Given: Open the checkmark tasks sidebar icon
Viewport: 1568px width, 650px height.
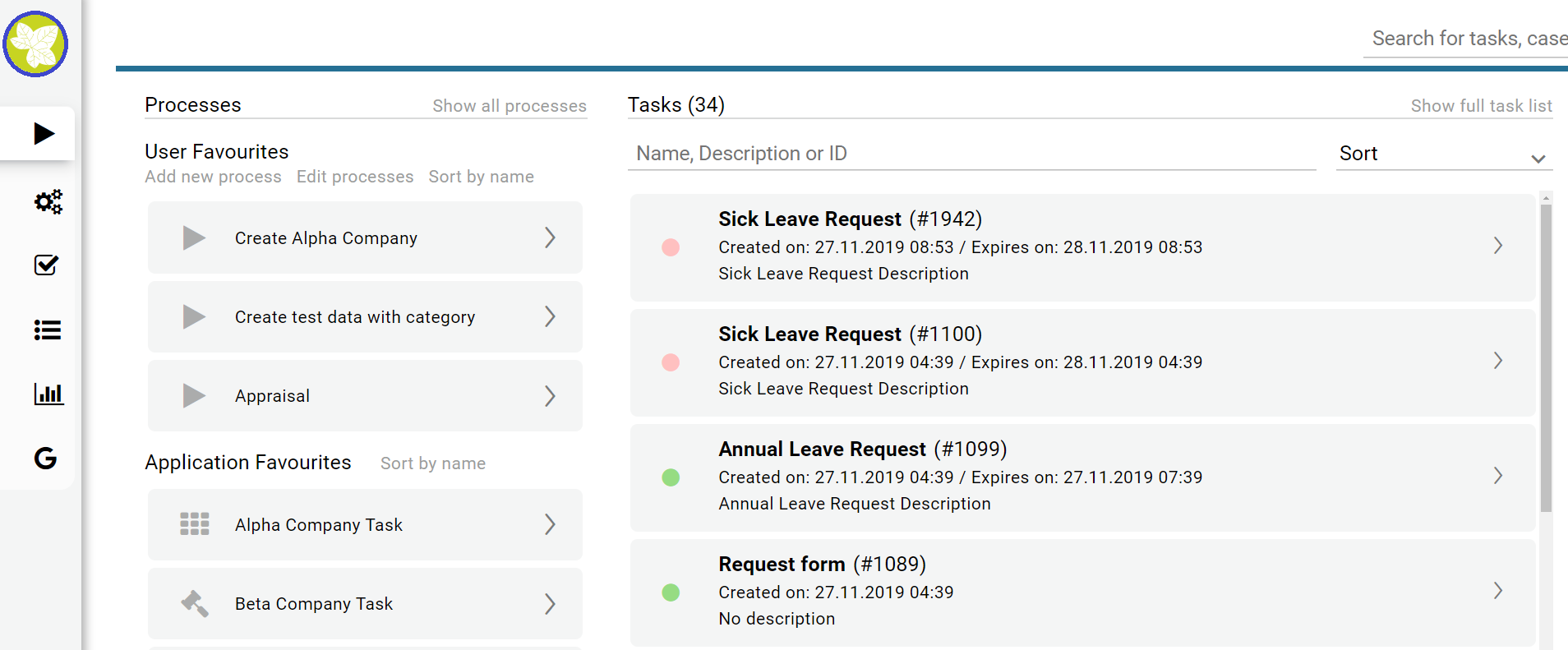Looking at the screenshot, I should tap(47, 265).
